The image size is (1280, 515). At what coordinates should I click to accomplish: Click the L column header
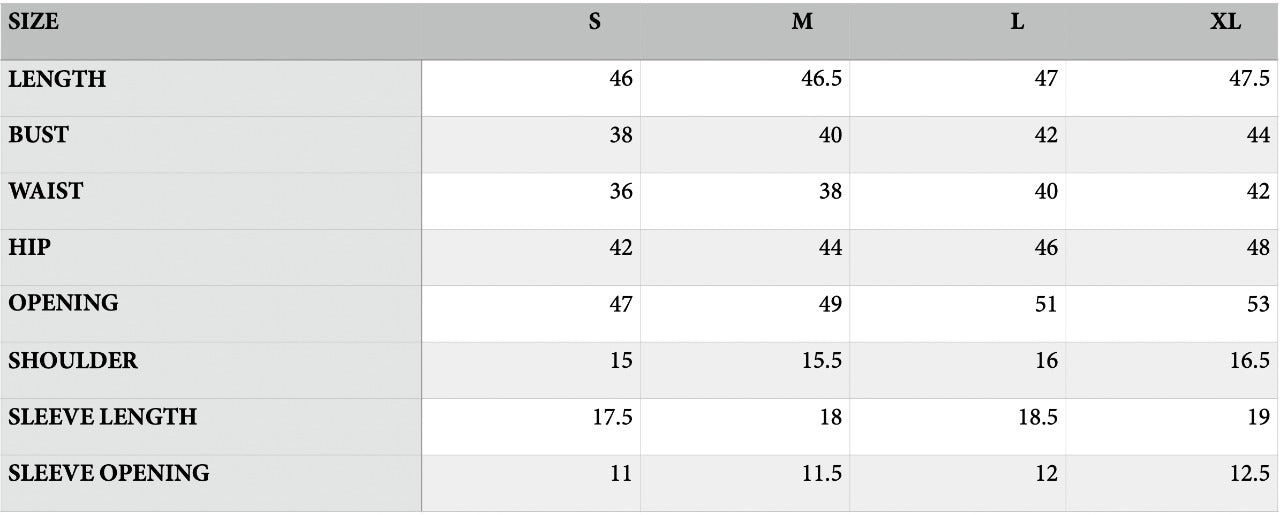(1017, 23)
